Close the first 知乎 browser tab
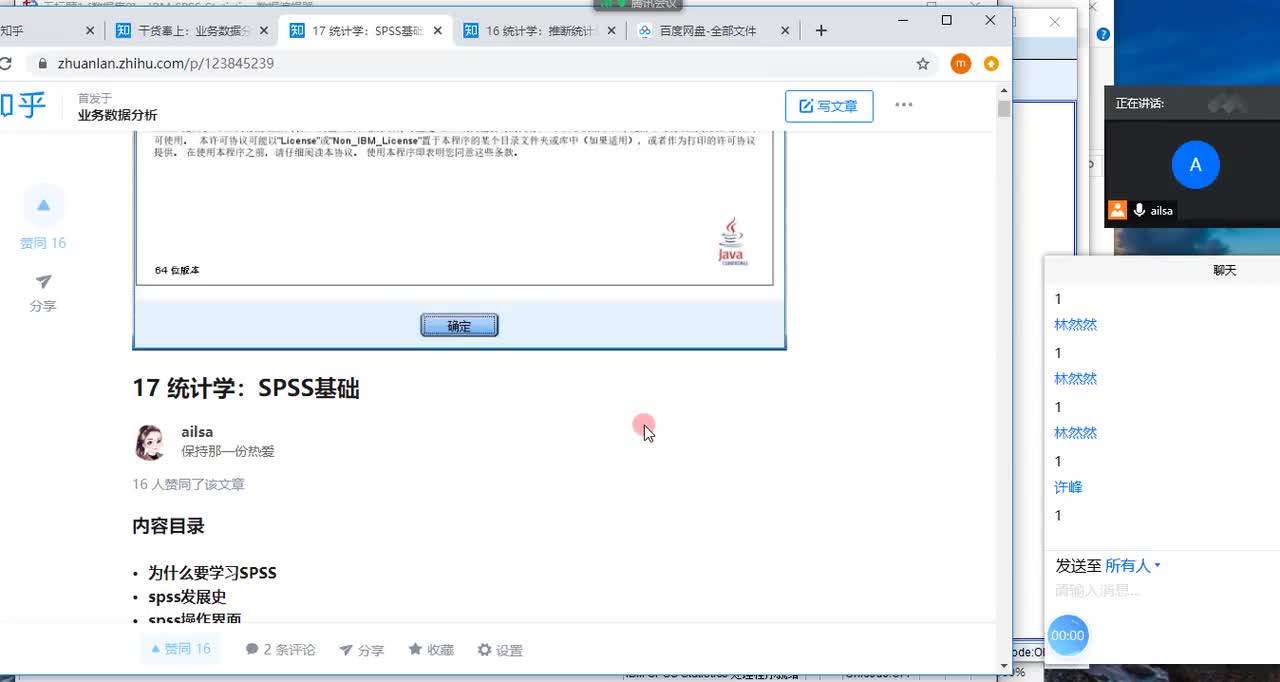 (90, 31)
